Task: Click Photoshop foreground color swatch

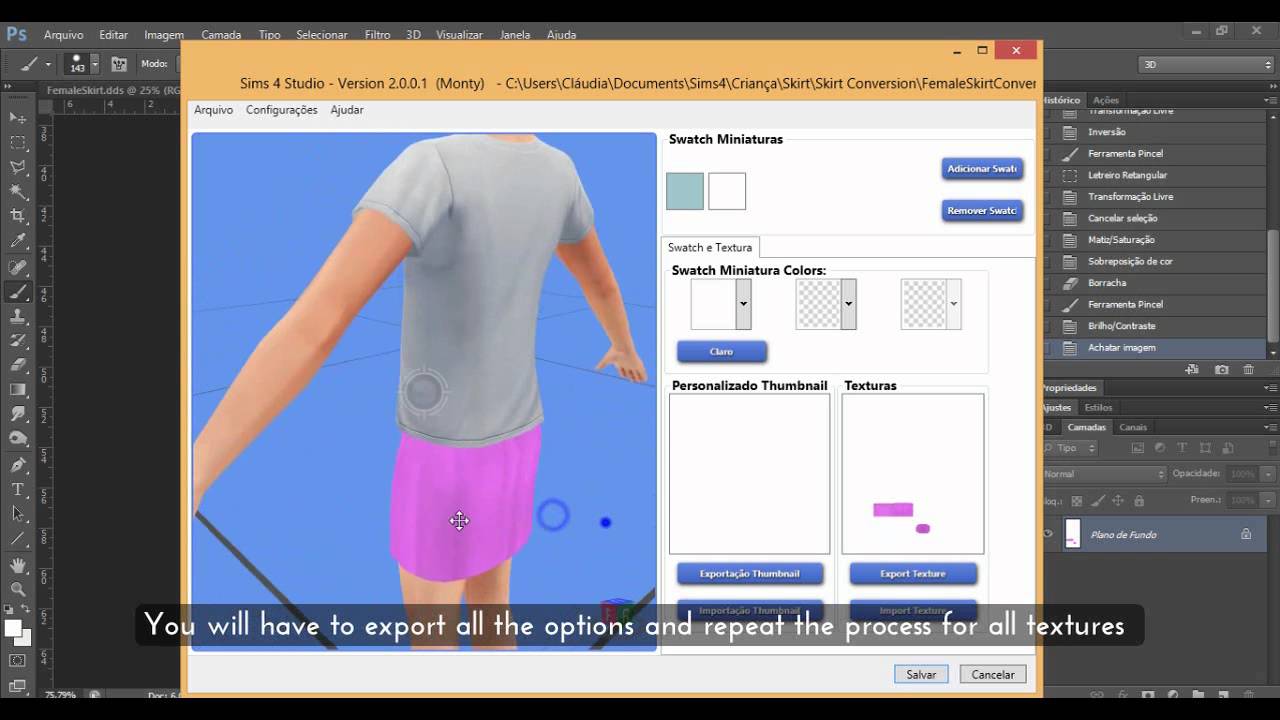Action: click(13, 629)
